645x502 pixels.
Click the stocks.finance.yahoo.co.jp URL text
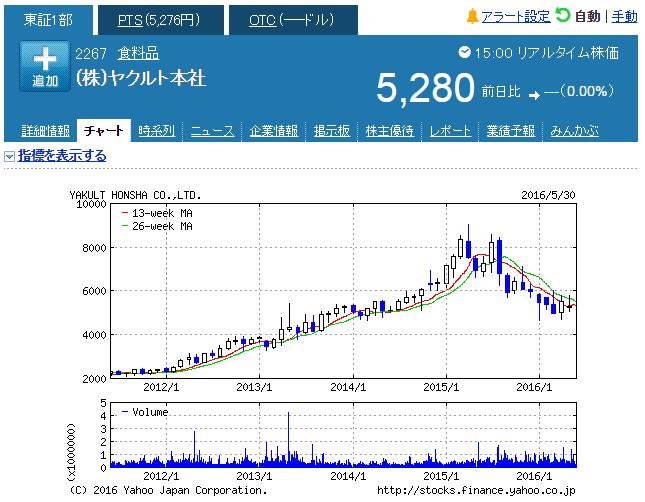pos(476,490)
